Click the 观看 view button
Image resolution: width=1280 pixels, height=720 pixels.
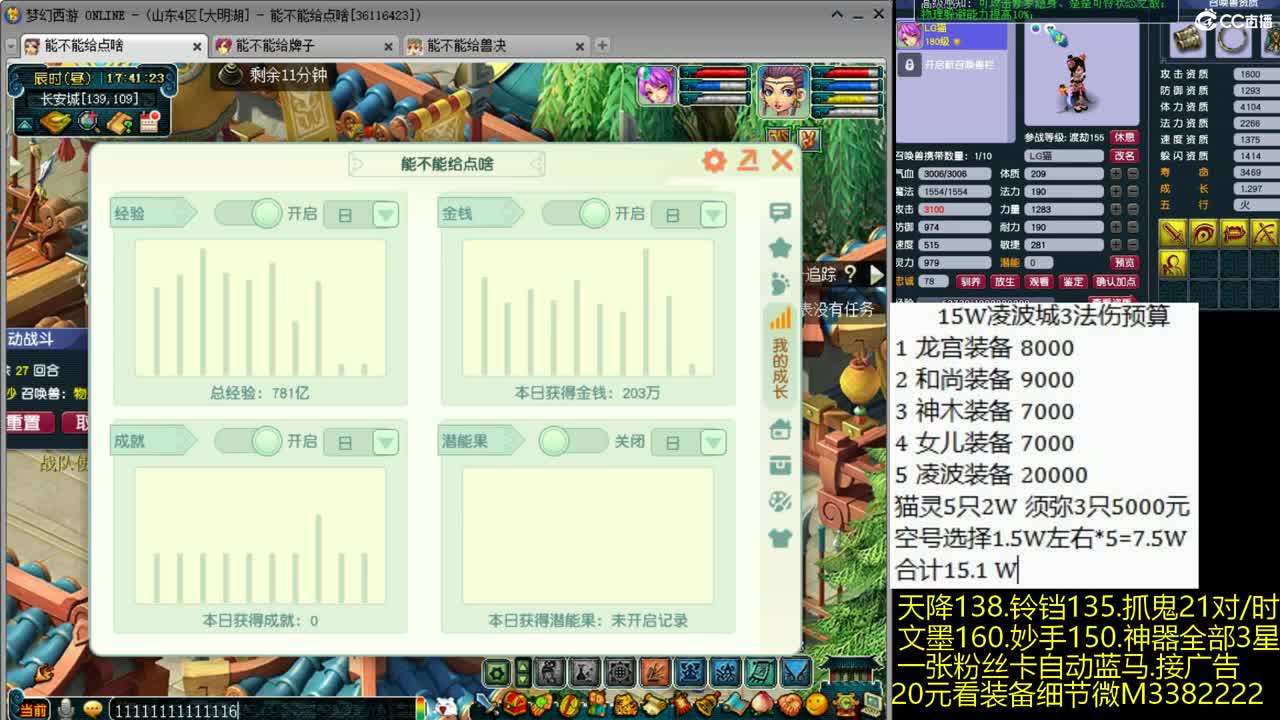click(1039, 282)
